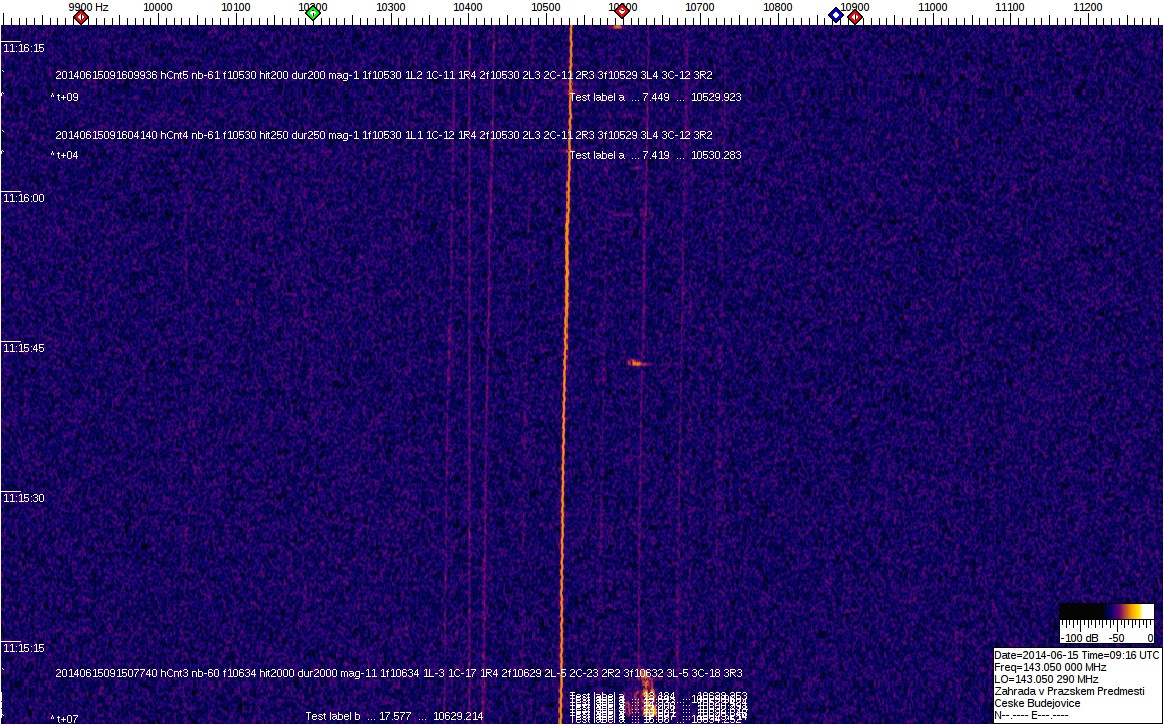Click the 11:15:45 time label

coord(24,348)
